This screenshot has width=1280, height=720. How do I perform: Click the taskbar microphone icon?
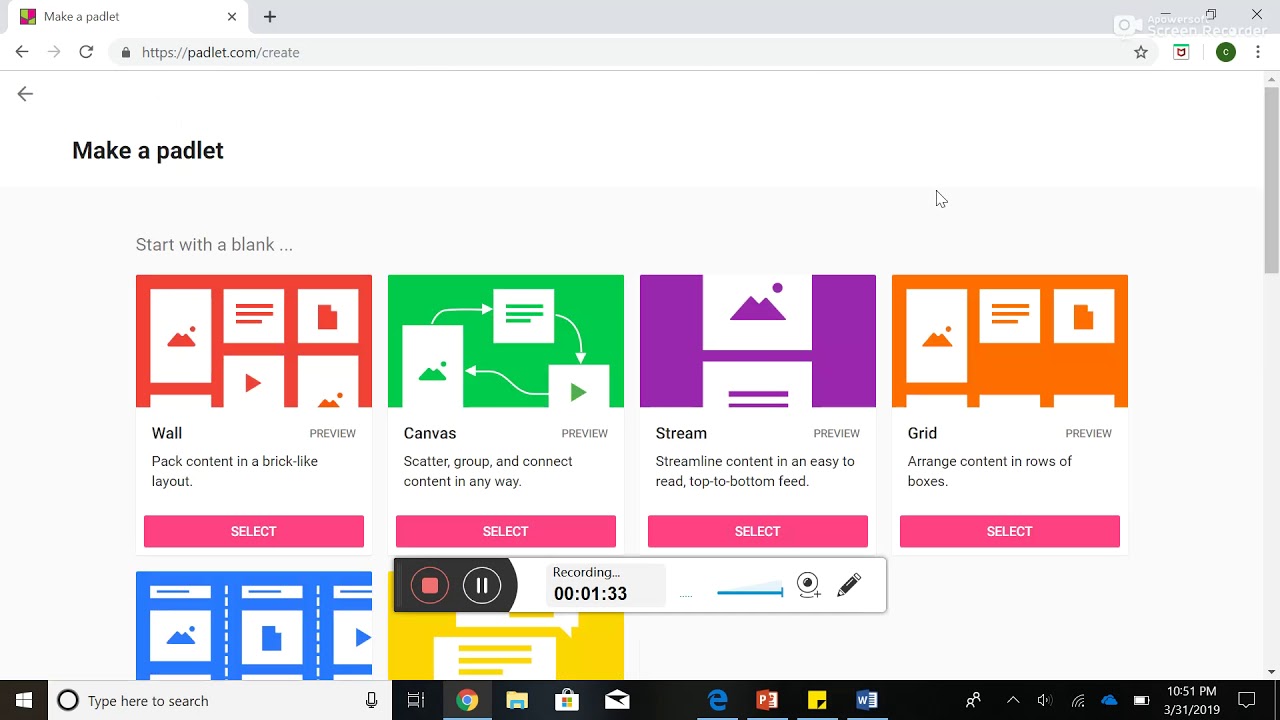coord(372,700)
